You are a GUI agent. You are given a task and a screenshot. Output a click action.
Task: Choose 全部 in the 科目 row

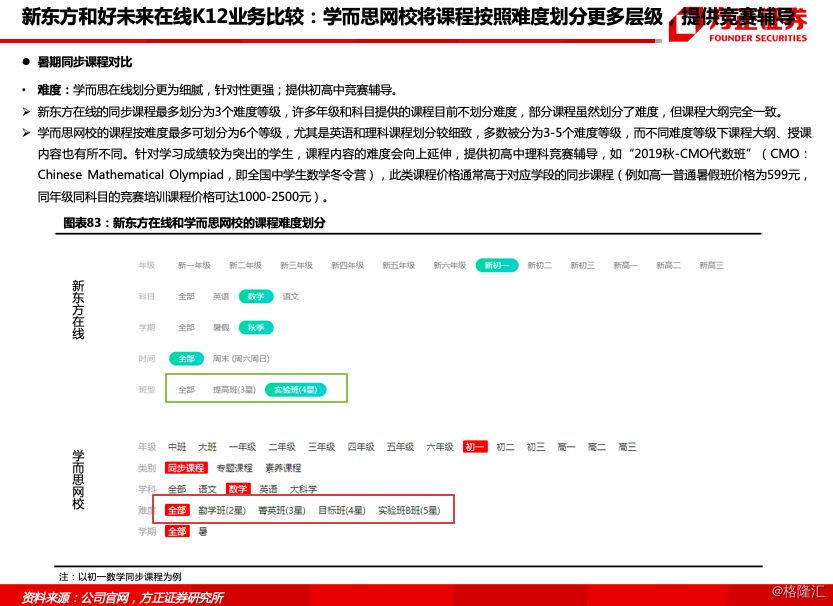point(186,296)
